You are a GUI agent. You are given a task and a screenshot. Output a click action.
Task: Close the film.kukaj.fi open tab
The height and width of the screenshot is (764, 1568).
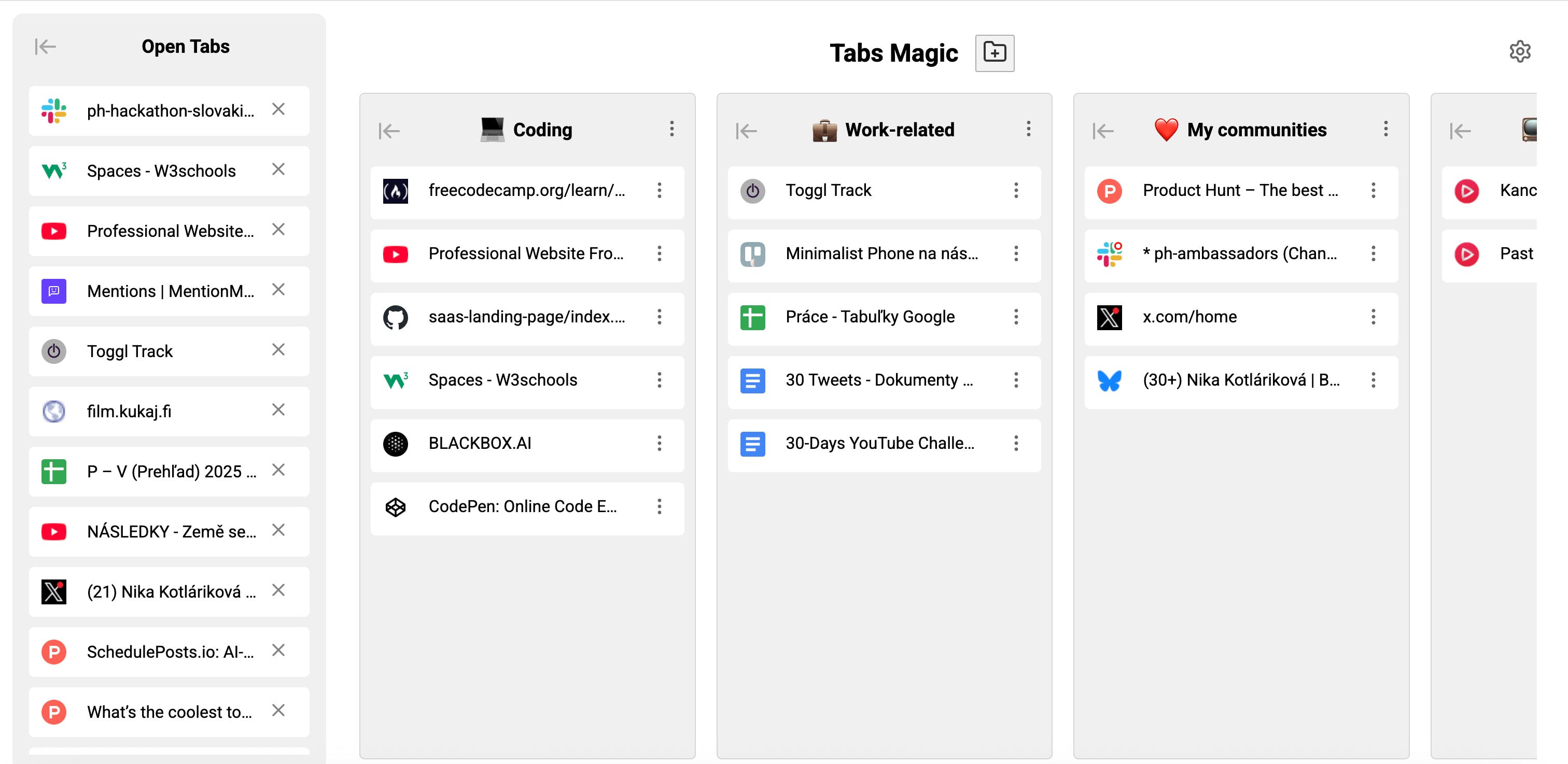tap(278, 410)
